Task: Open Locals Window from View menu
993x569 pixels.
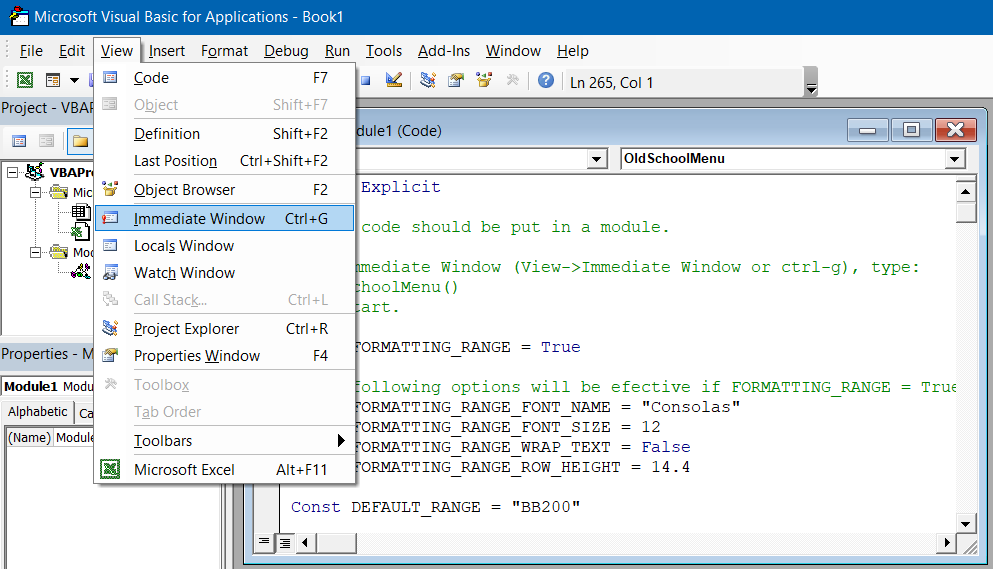Action: (225, 245)
